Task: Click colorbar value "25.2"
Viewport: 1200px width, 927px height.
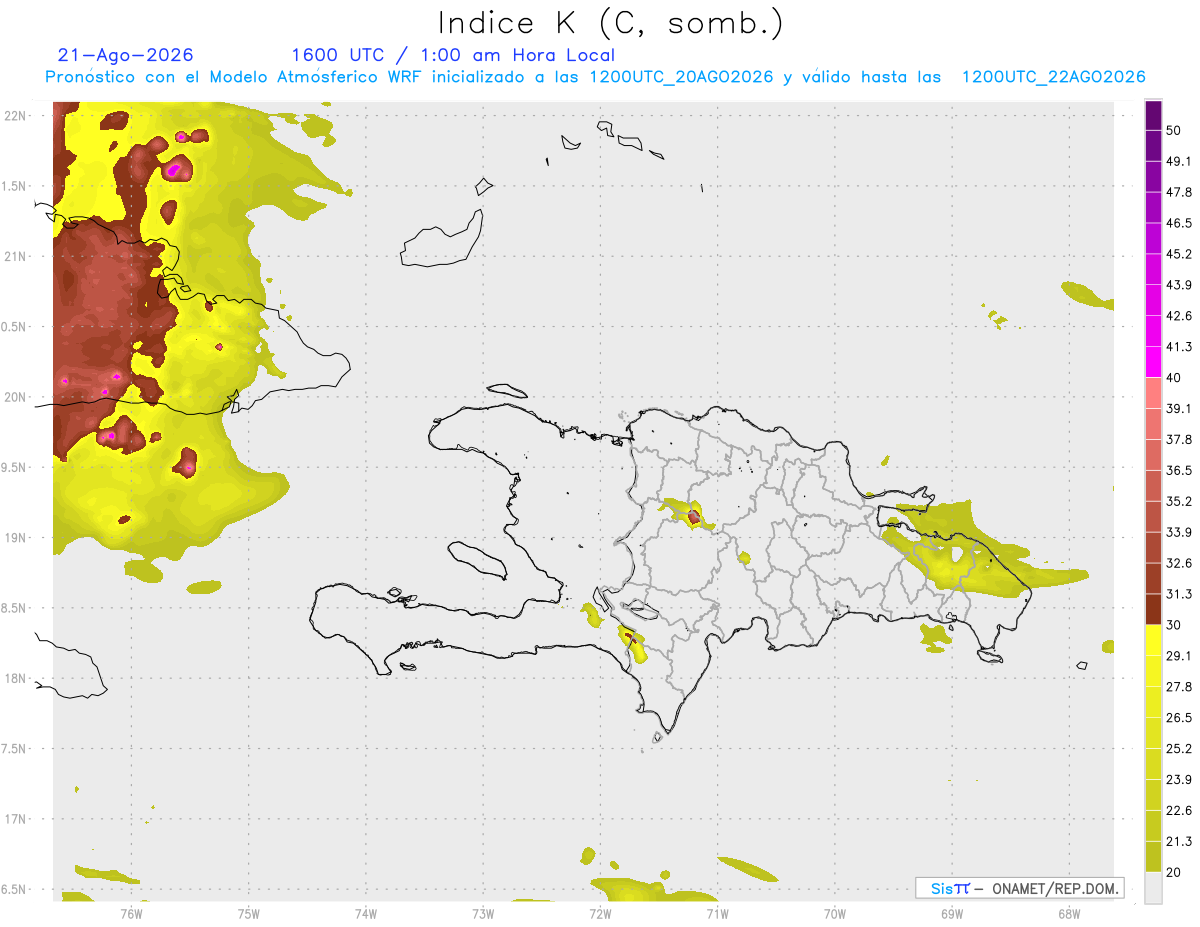Action: 1179,749
